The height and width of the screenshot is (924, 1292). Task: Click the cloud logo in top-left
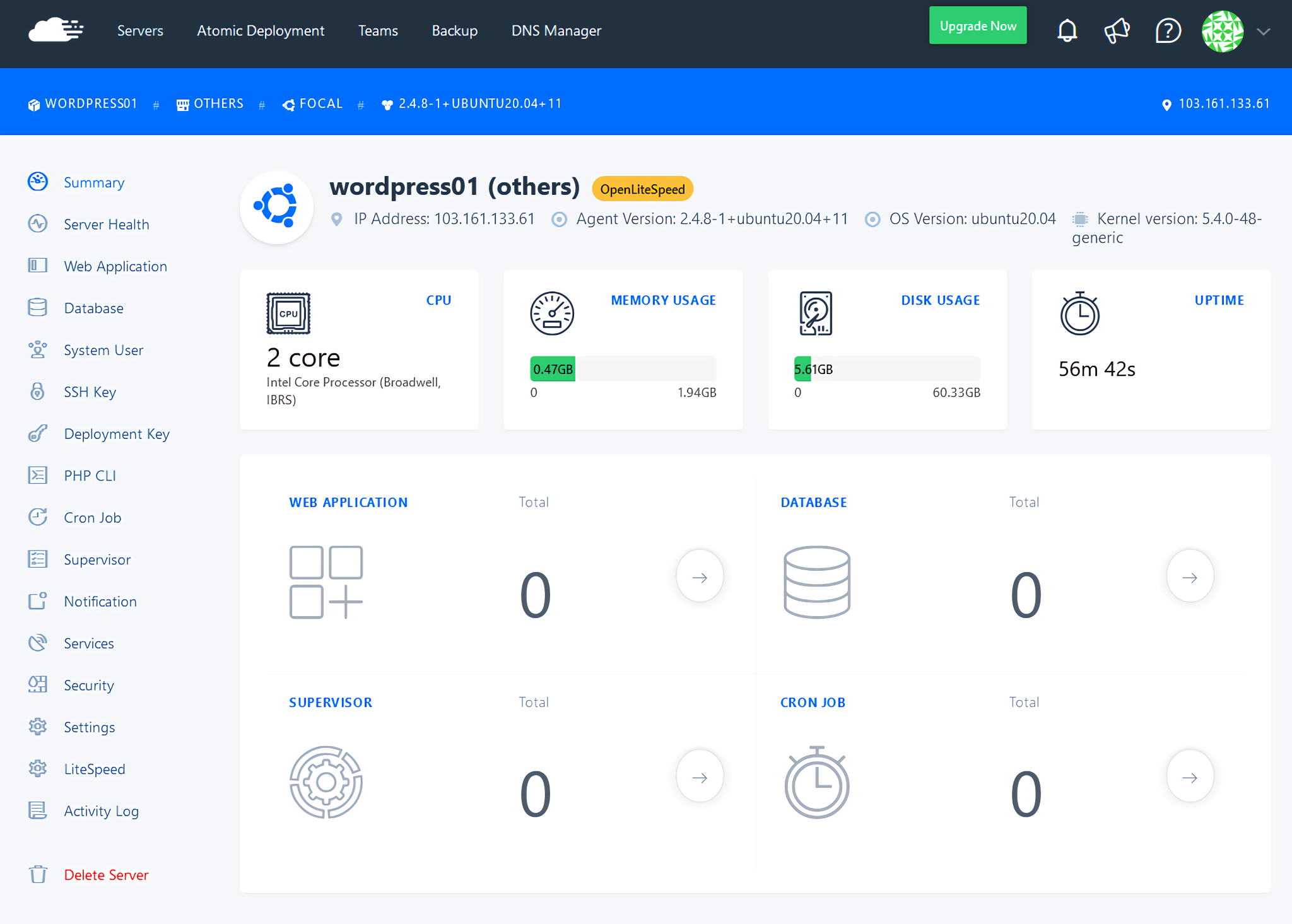[x=56, y=30]
